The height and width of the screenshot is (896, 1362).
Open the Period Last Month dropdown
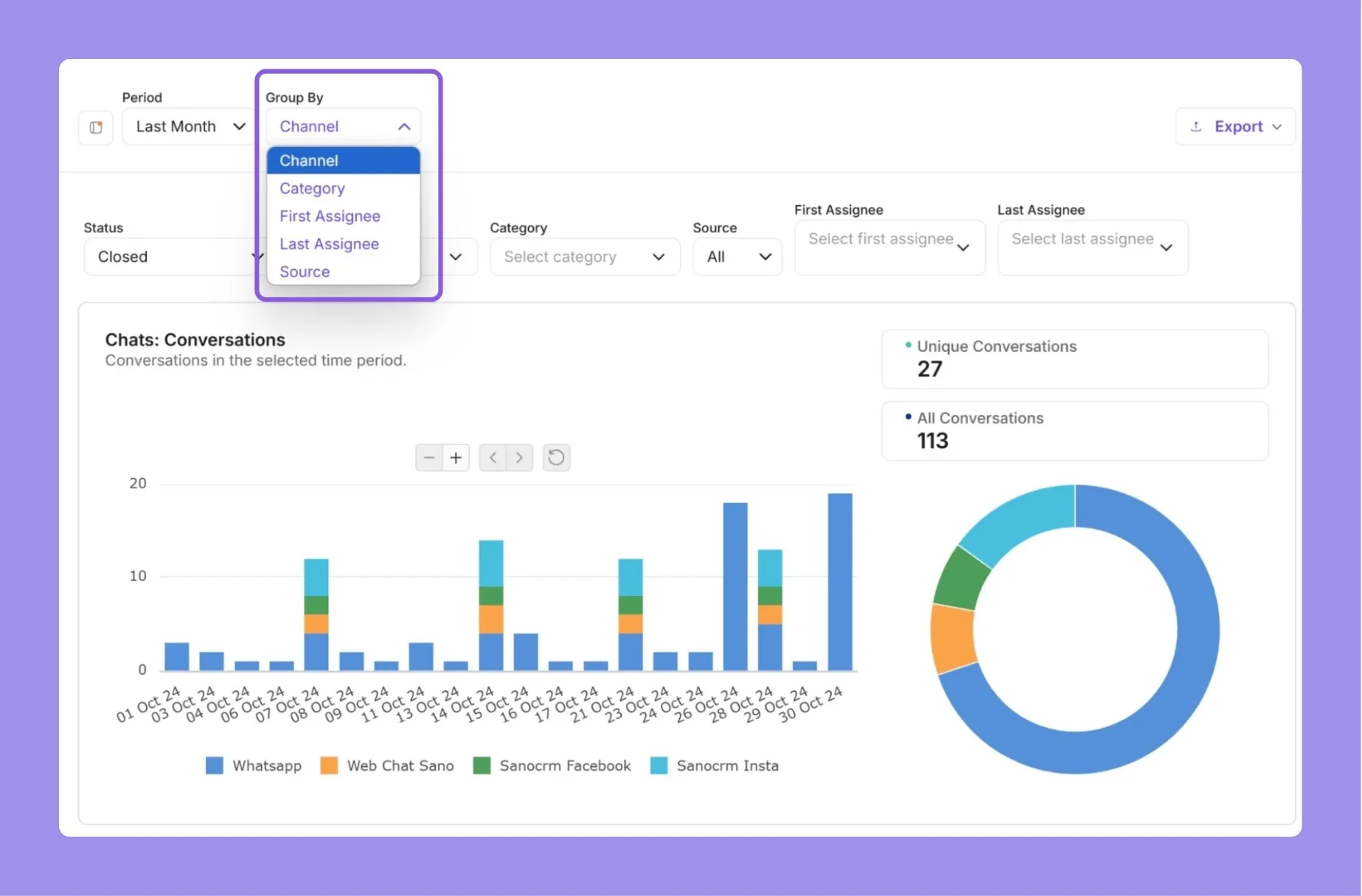point(188,127)
